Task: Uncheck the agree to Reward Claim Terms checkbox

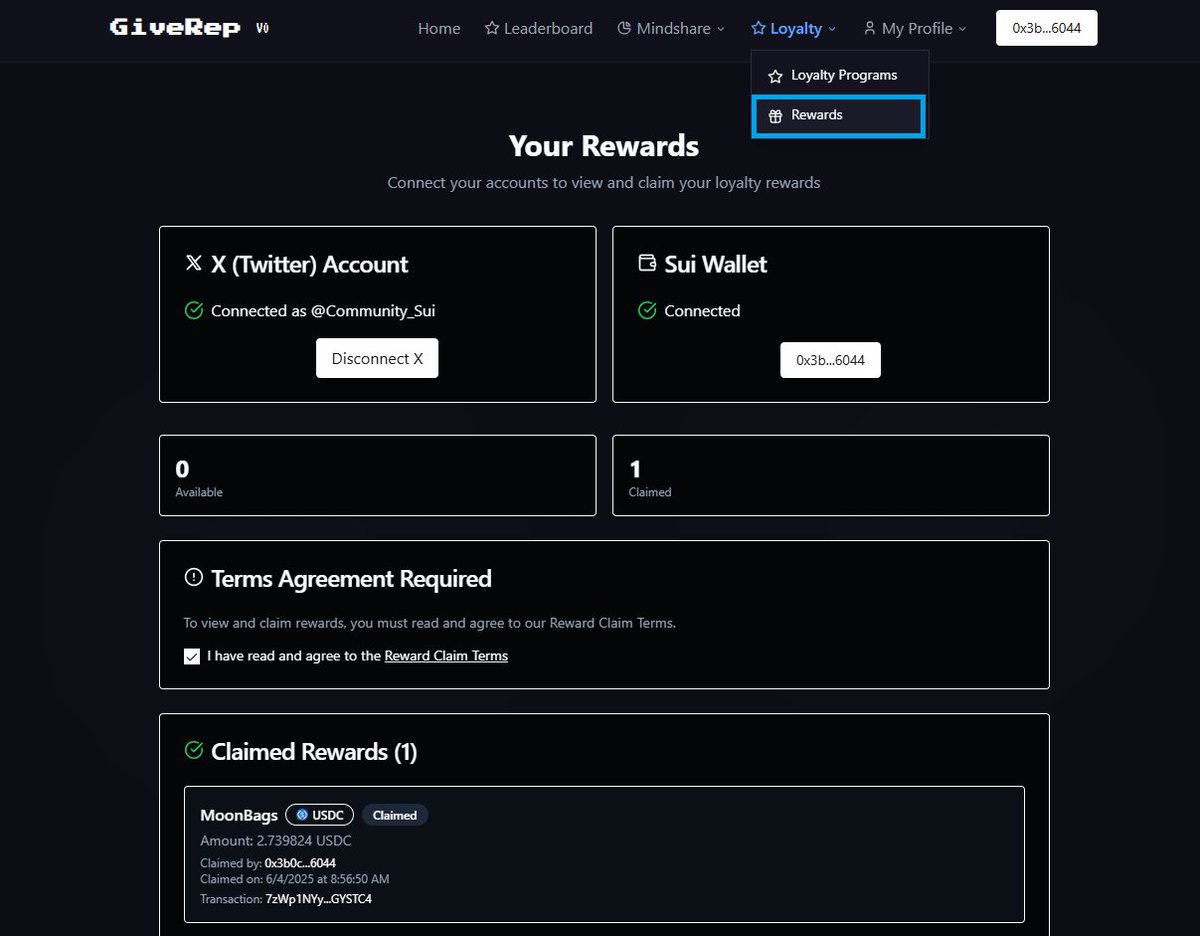Action: tap(192, 657)
